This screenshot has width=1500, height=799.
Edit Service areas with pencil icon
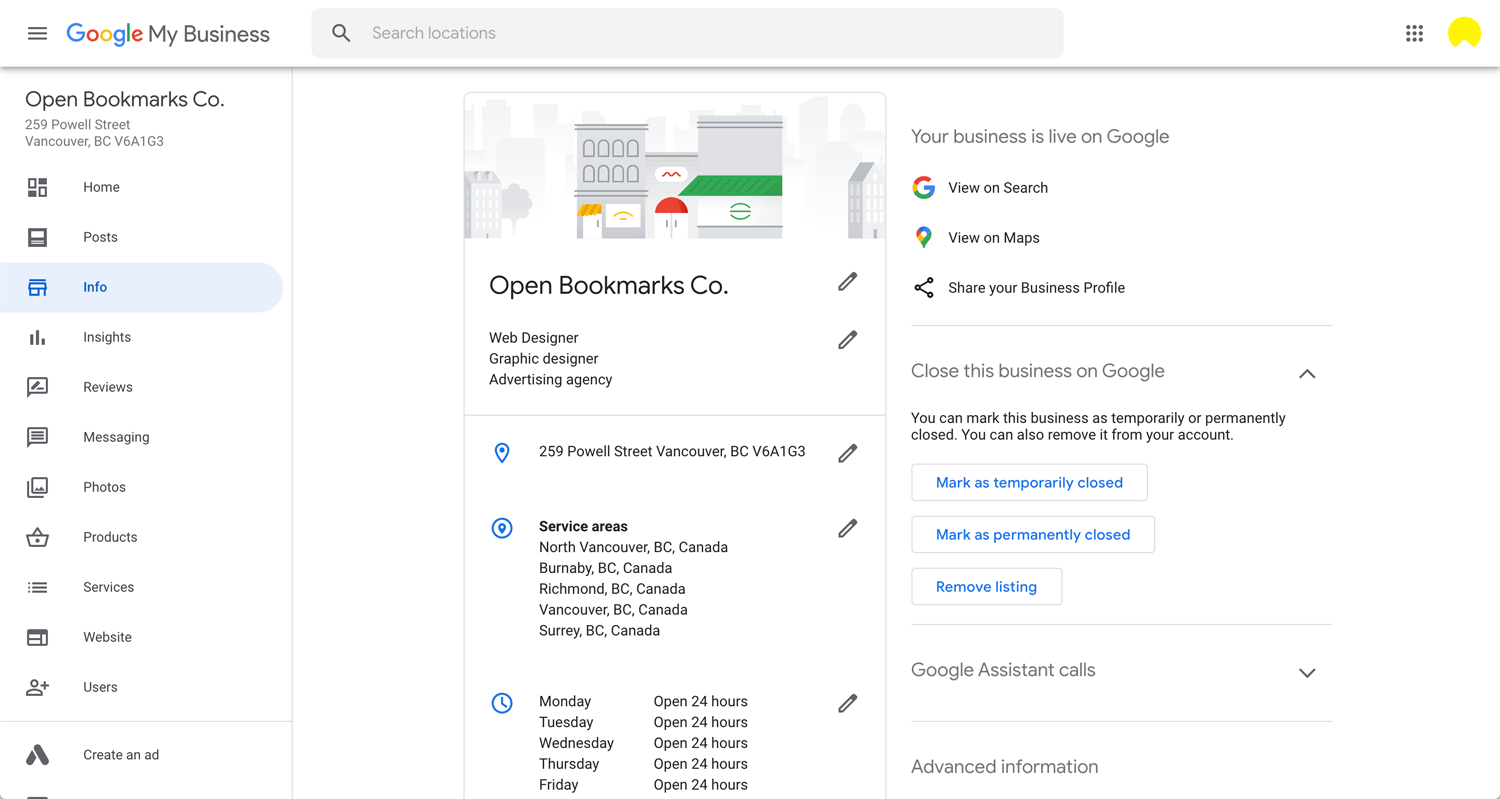(847, 528)
